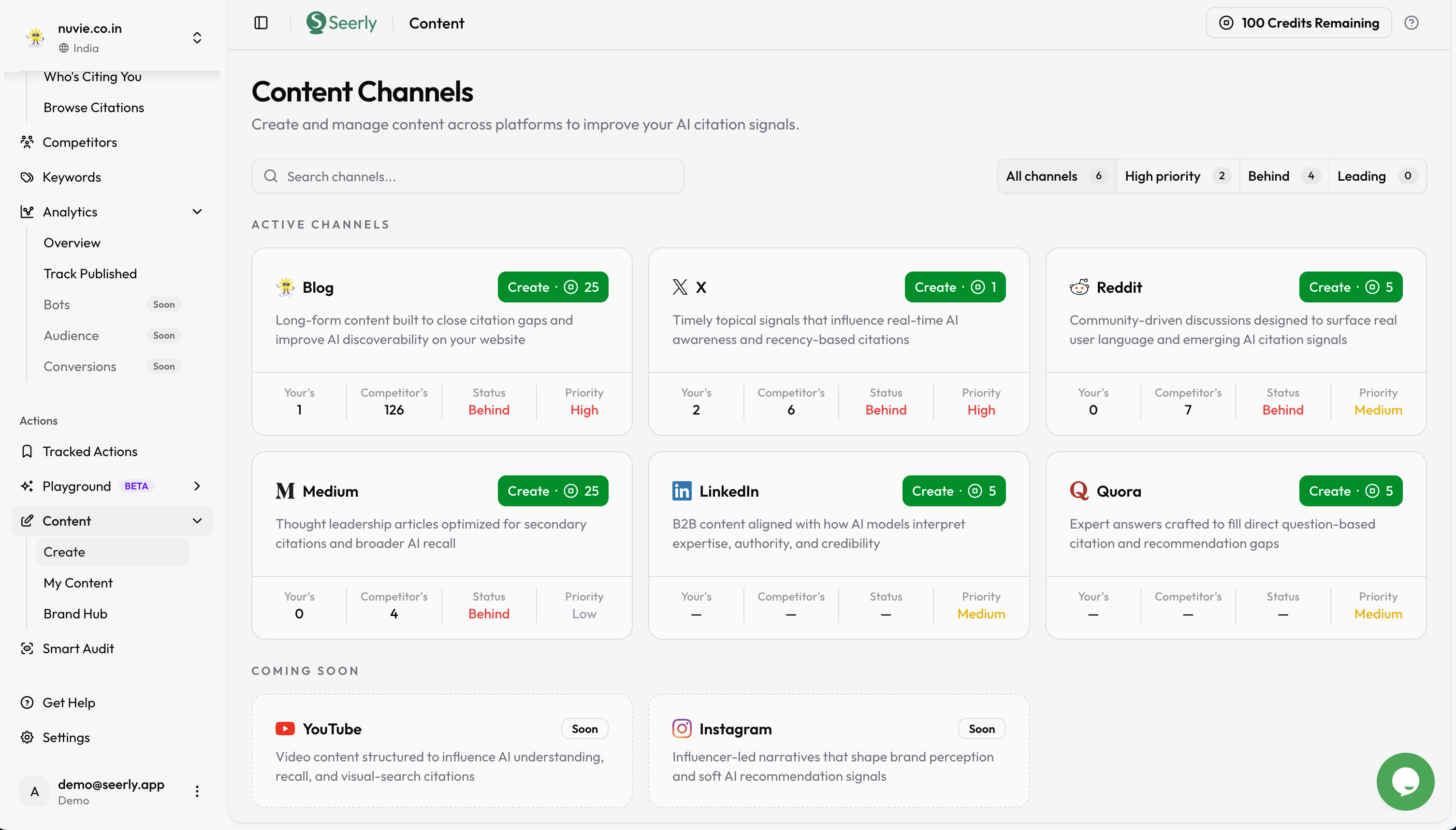Click the Seerly logo
Screen dimensions: 1456x830
341,23
